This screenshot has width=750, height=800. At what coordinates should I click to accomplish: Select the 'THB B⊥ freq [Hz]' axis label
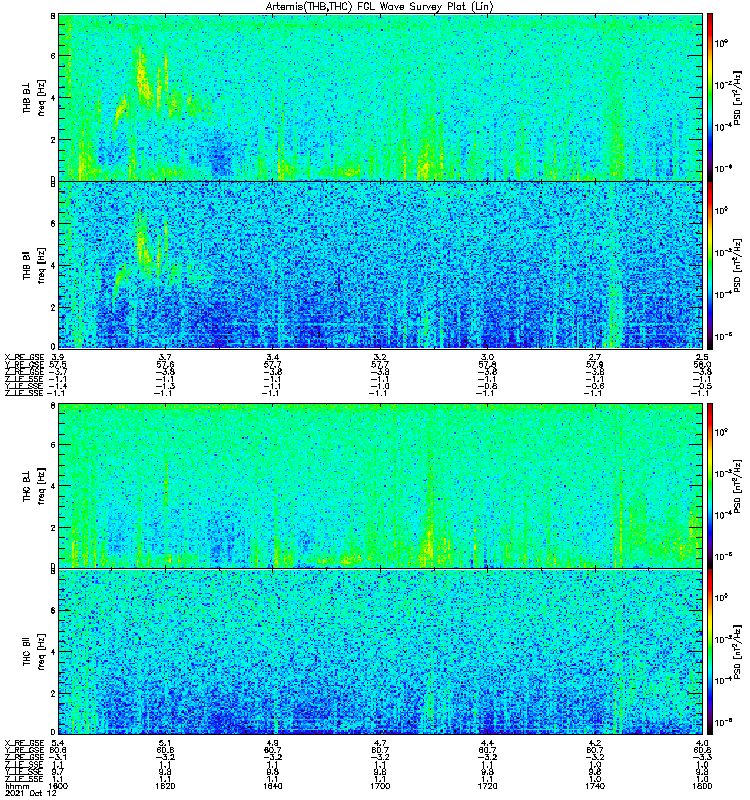[34, 98]
